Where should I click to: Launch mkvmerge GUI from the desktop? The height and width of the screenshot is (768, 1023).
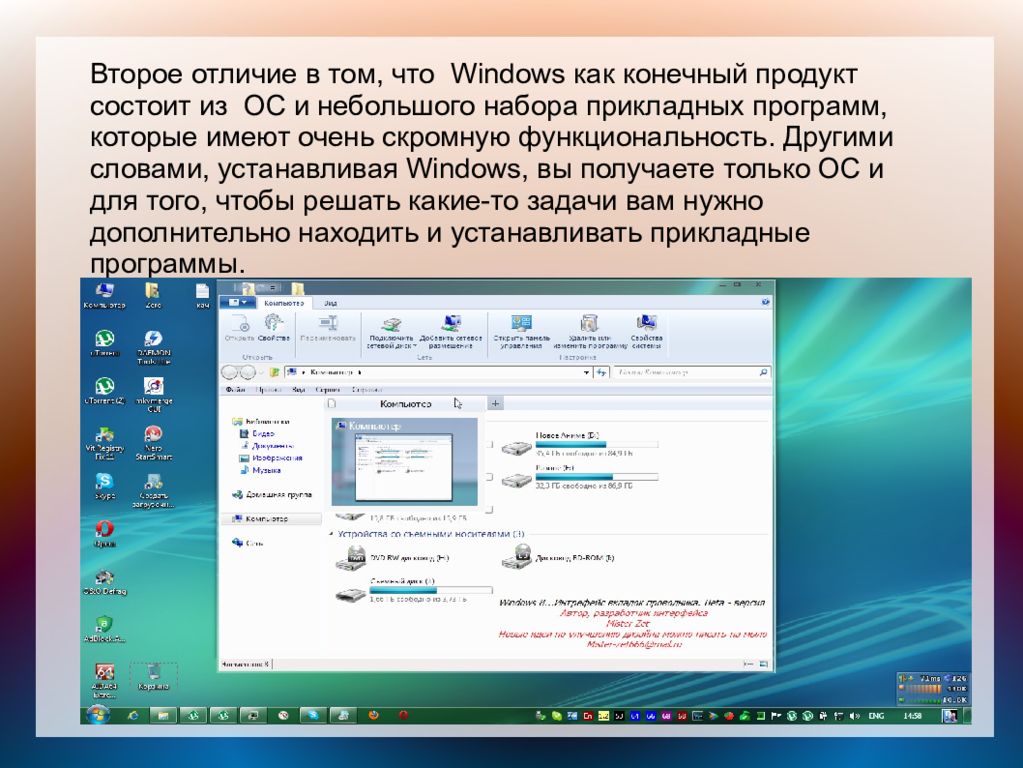tap(153, 395)
